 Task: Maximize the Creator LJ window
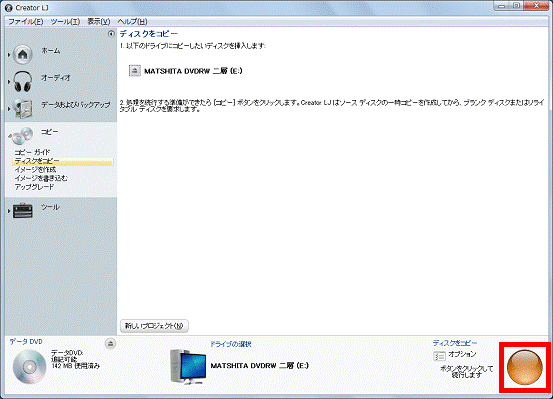(x=516, y=6)
